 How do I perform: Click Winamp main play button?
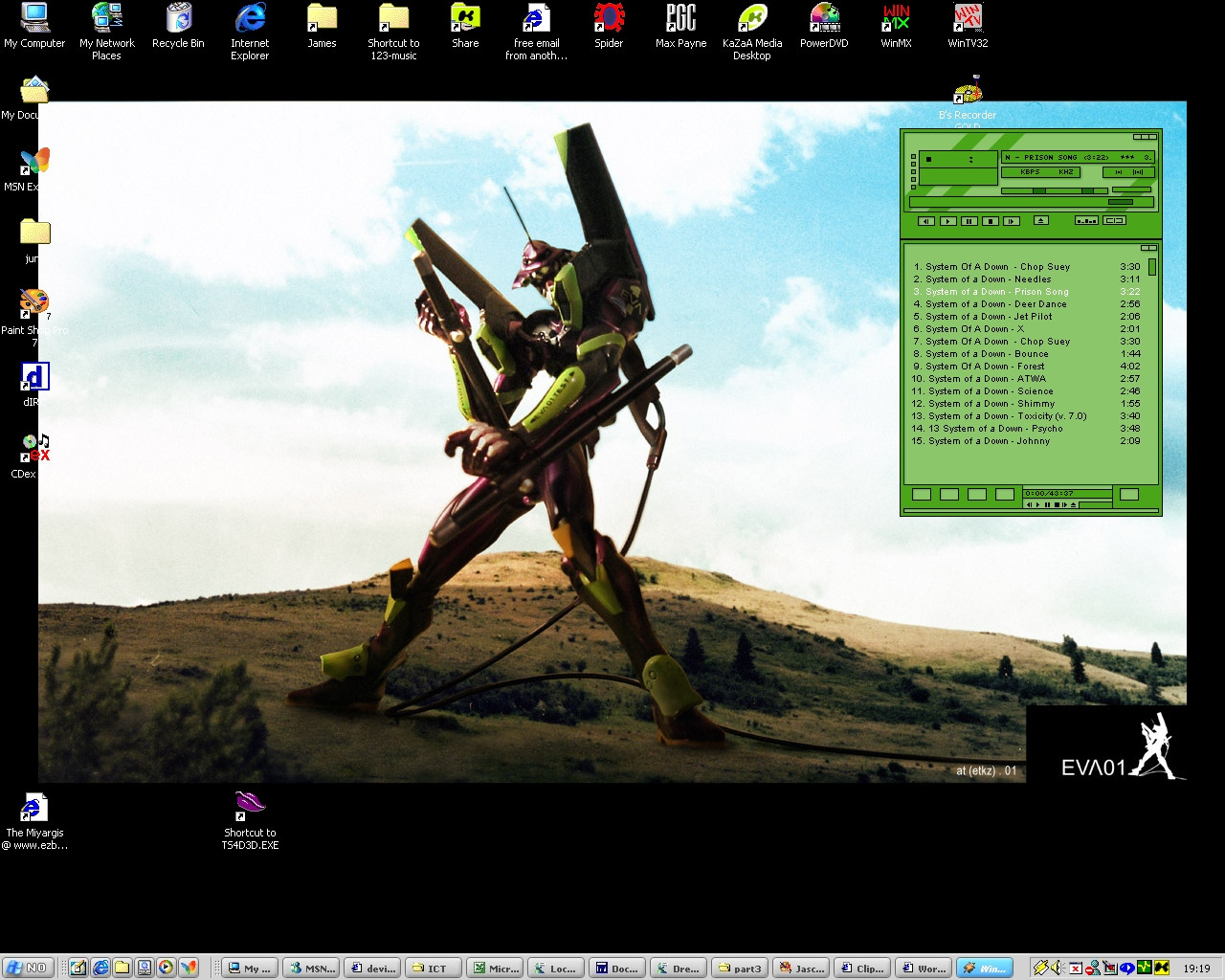click(947, 221)
